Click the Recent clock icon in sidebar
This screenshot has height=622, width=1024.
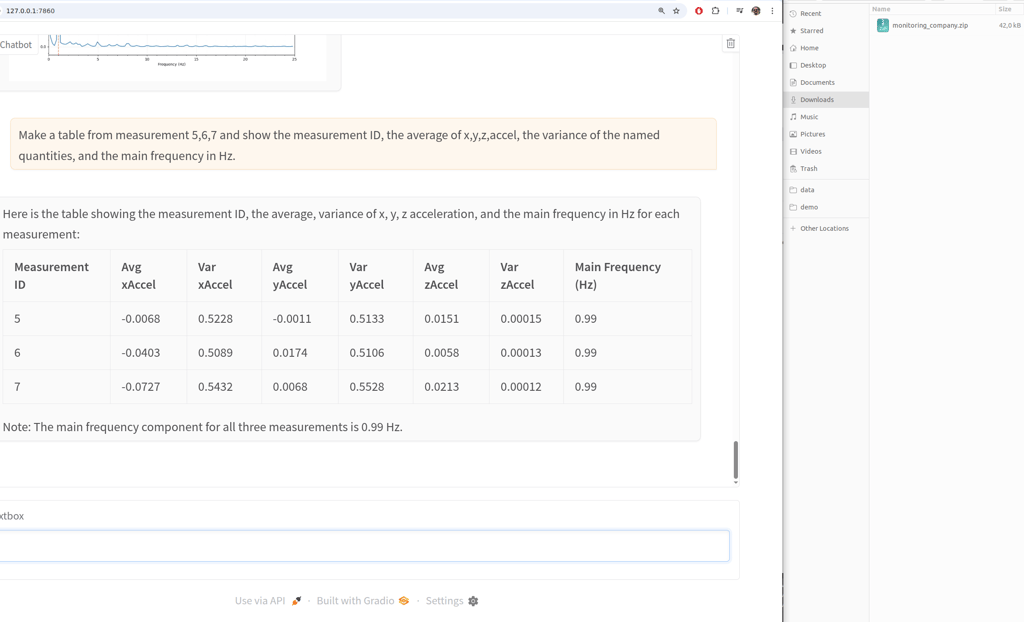[x=793, y=13]
